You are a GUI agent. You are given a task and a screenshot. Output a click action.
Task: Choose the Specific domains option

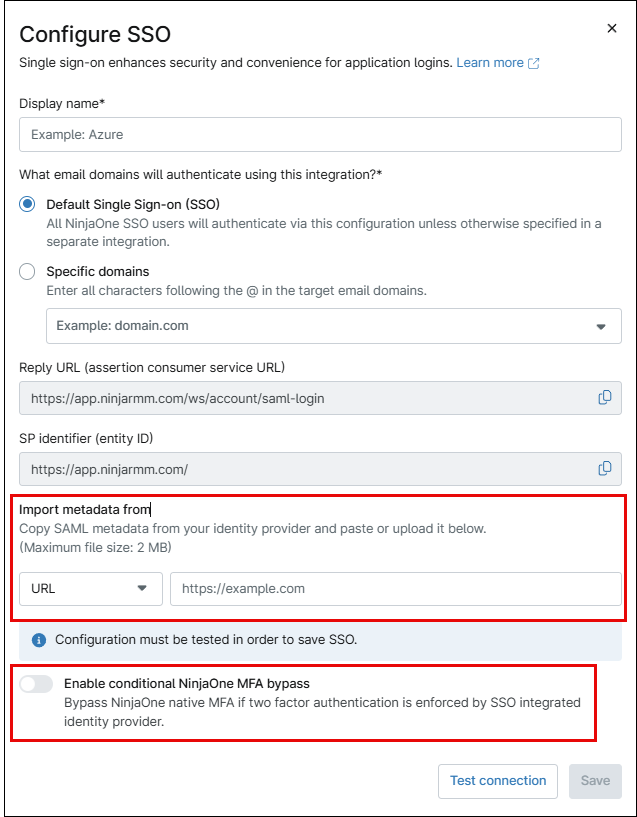(x=27, y=271)
